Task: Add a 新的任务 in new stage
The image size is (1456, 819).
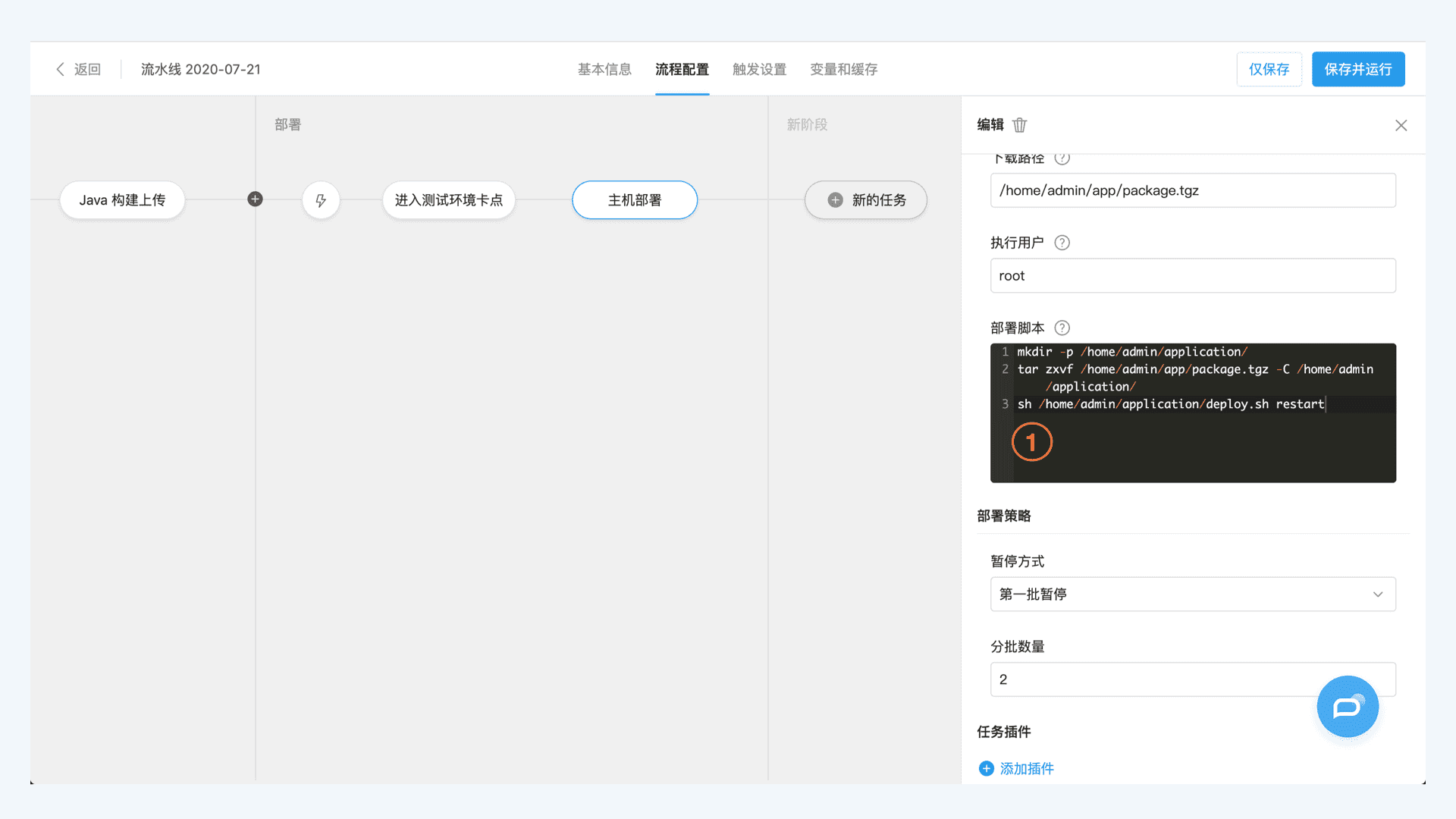Action: [x=865, y=200]
